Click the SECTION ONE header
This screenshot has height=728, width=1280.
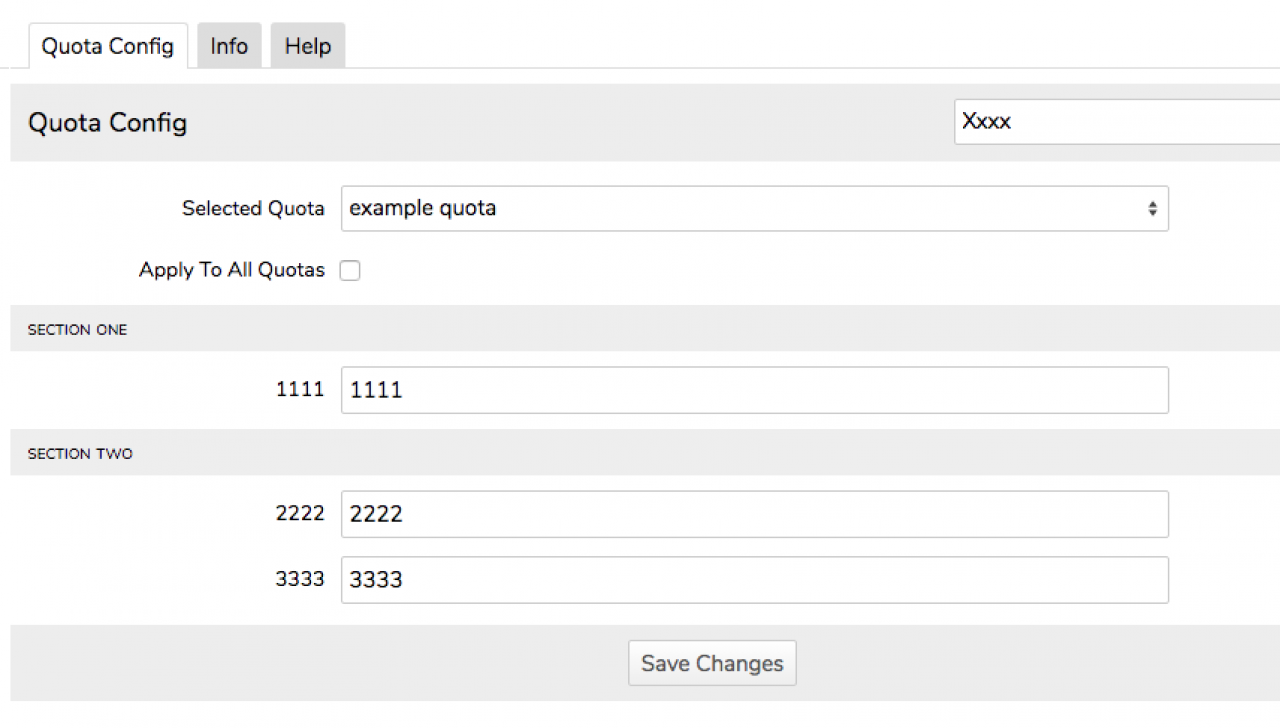point(77,330)
